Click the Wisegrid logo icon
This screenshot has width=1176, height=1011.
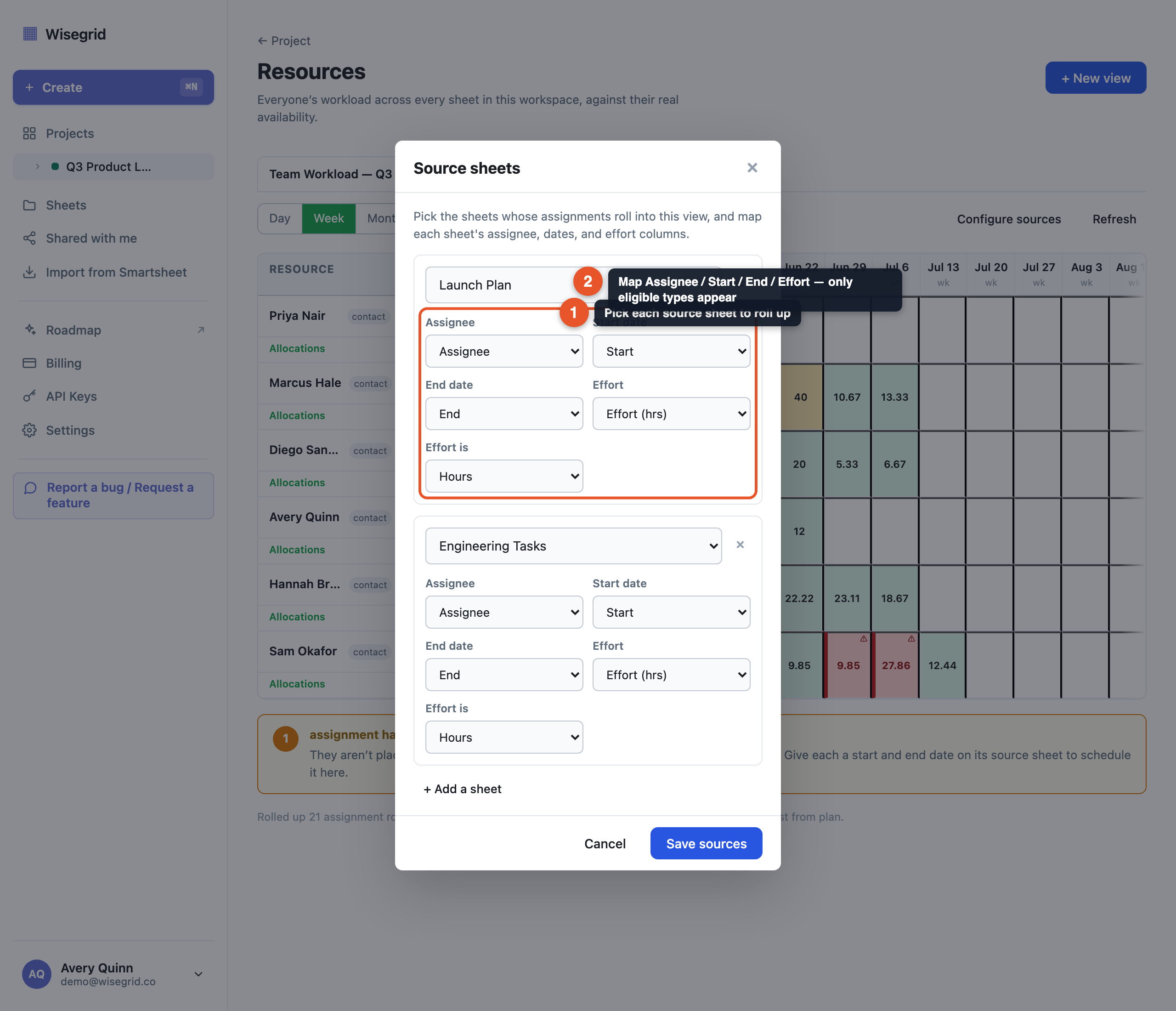click(30, 34)
